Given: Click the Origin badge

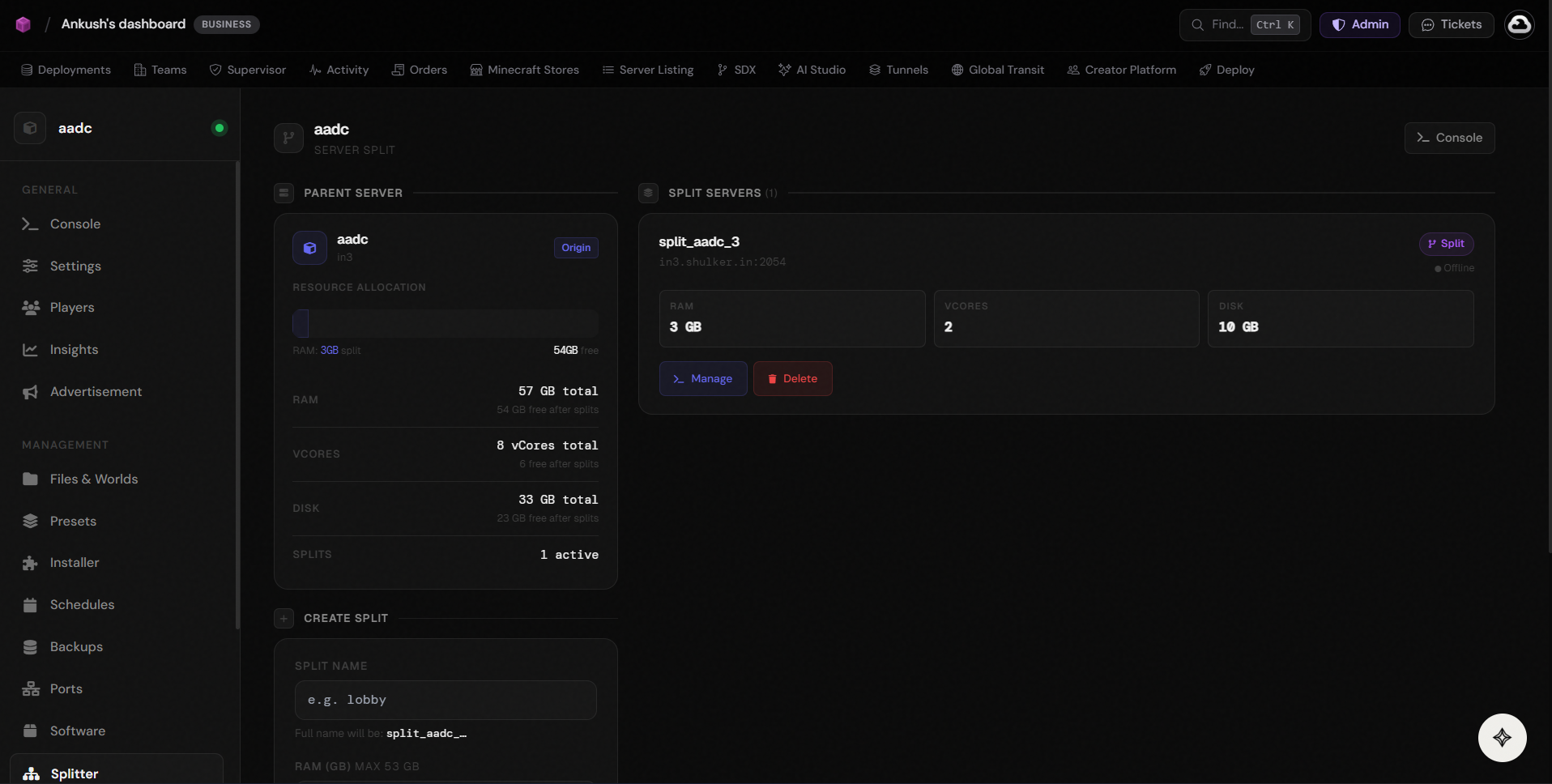Looking at the screenshot, I should (x=576, y=248).
